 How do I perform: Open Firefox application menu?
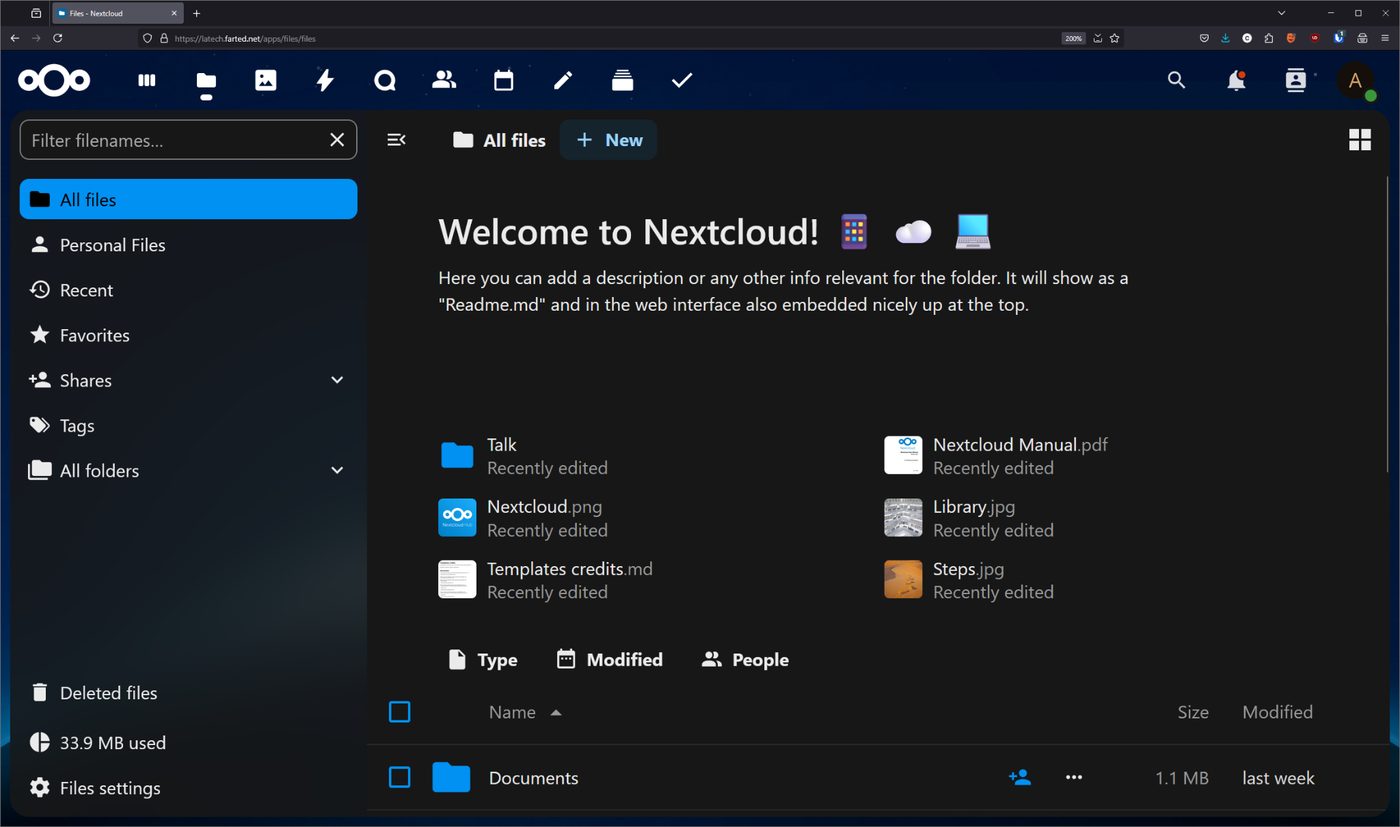1385,38
